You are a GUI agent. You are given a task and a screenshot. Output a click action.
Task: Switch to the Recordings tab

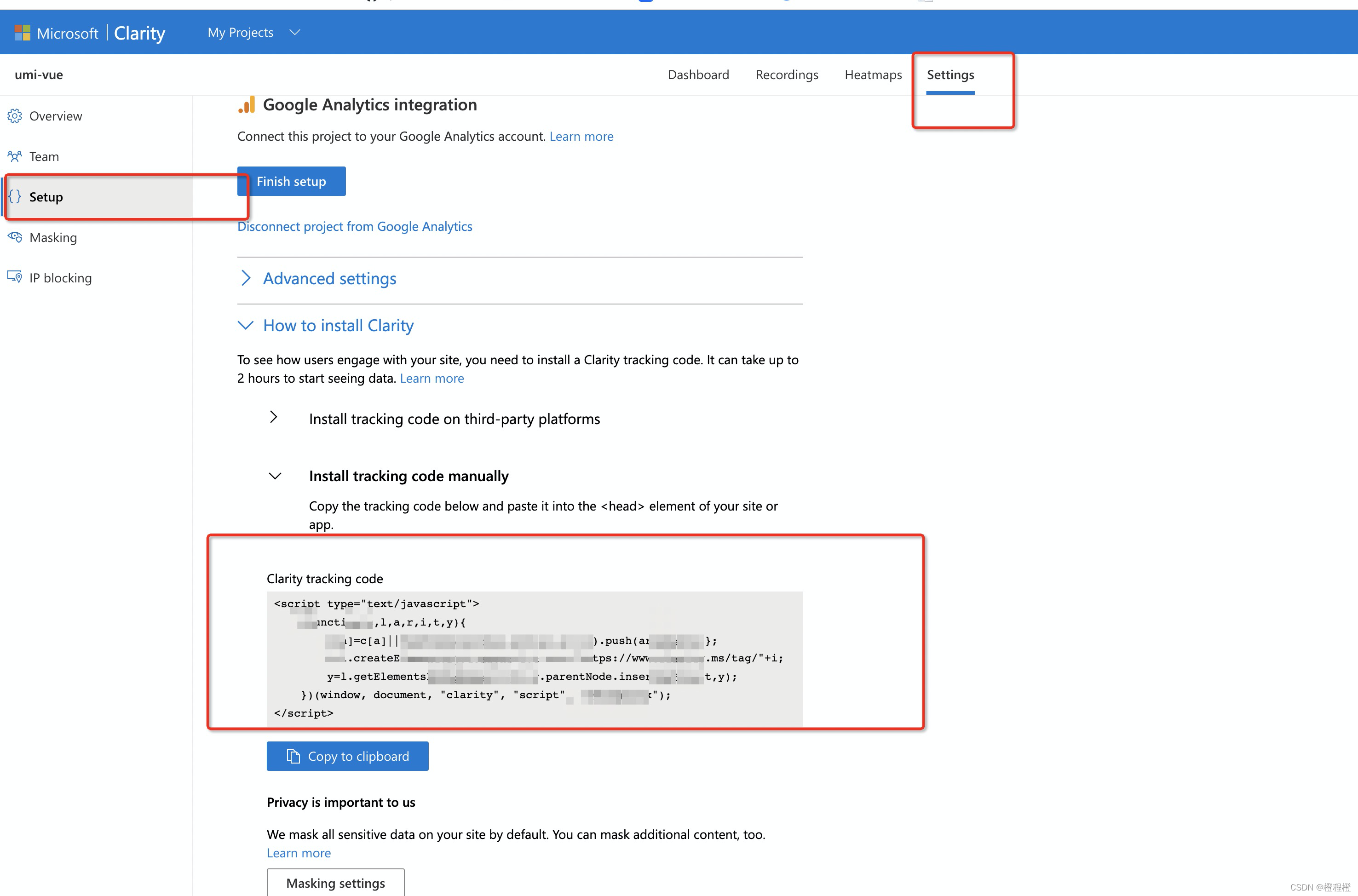point(787,75)
